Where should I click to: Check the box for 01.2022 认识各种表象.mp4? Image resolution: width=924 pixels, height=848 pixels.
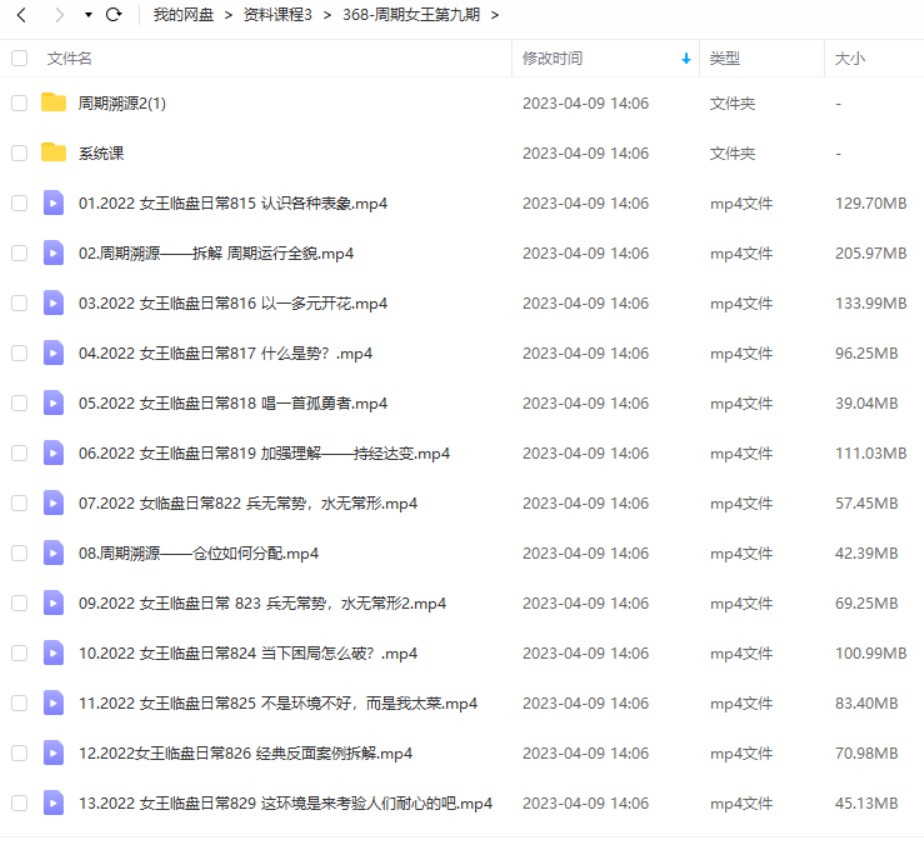19,203
